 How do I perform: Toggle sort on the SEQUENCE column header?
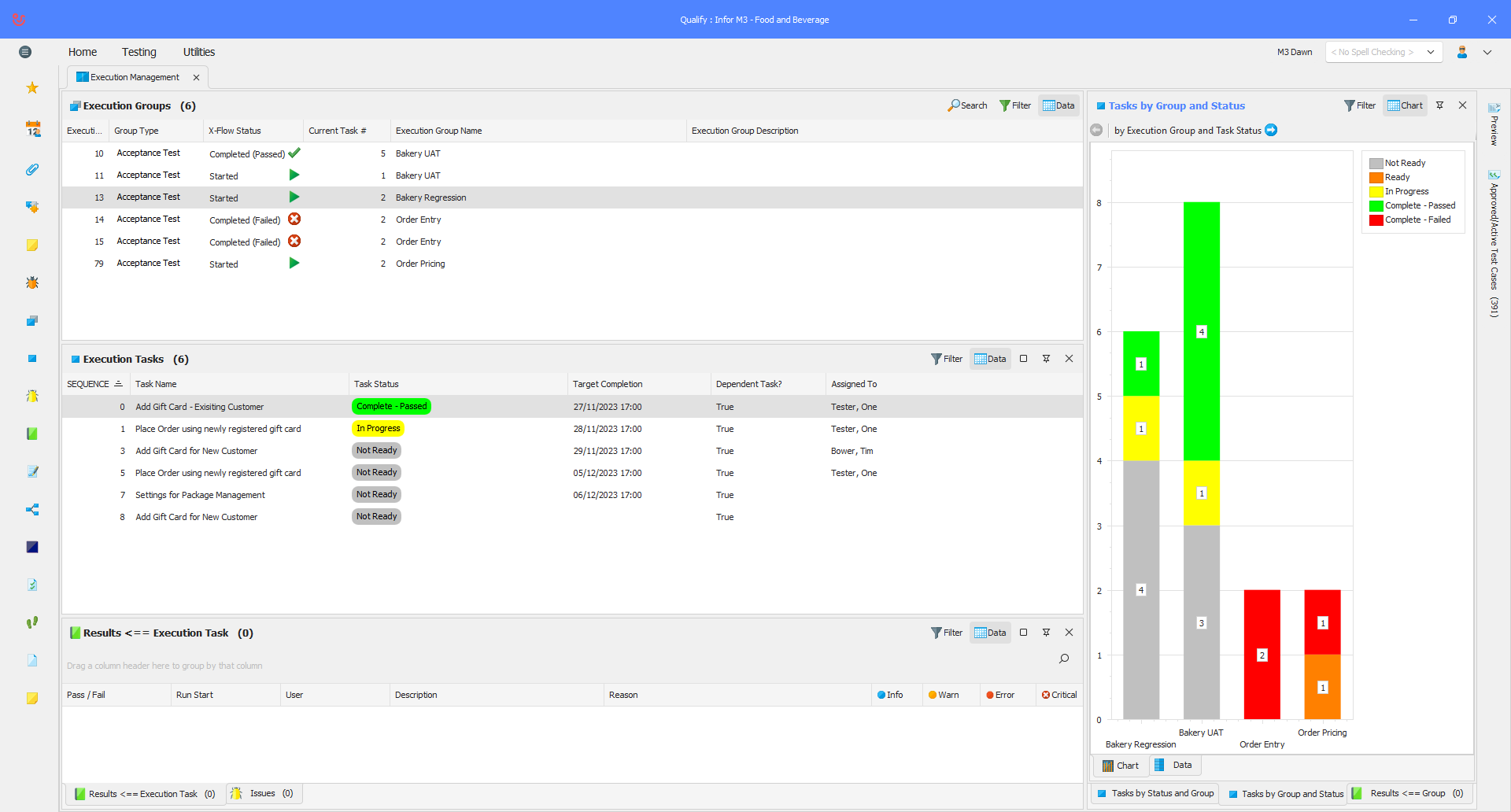pyautogui.click(x=95, y=384)
